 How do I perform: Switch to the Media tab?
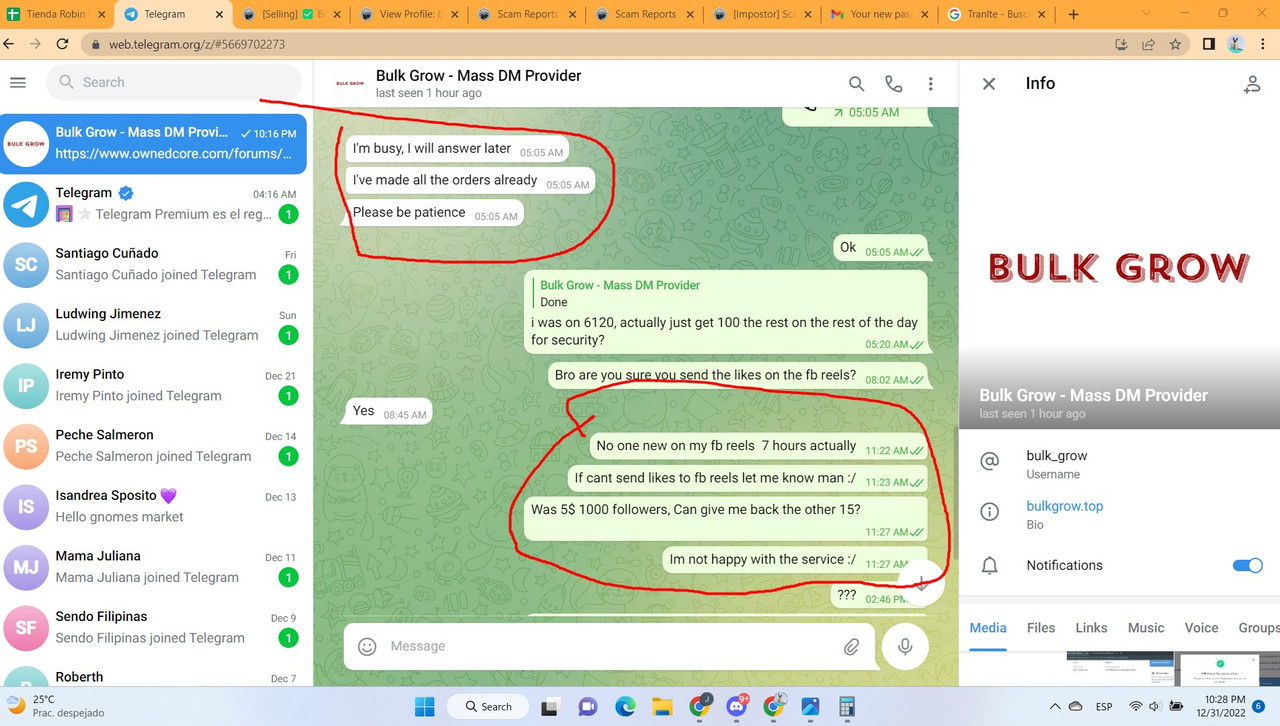(988, 627)
